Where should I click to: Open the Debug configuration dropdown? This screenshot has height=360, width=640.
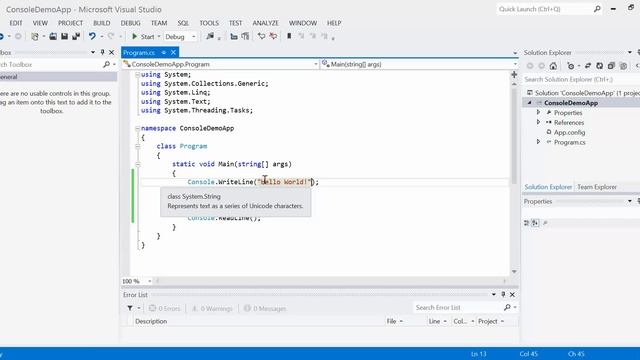[180, 36]
